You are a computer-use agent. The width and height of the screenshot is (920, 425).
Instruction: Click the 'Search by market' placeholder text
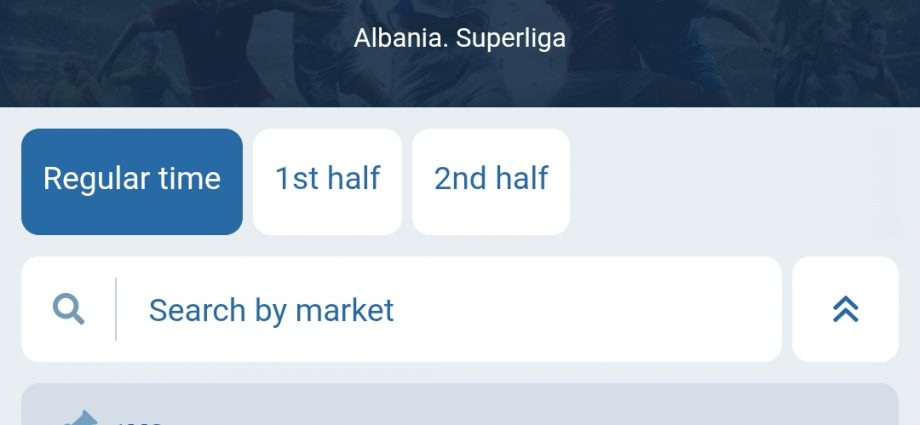(x=271, y=310)
